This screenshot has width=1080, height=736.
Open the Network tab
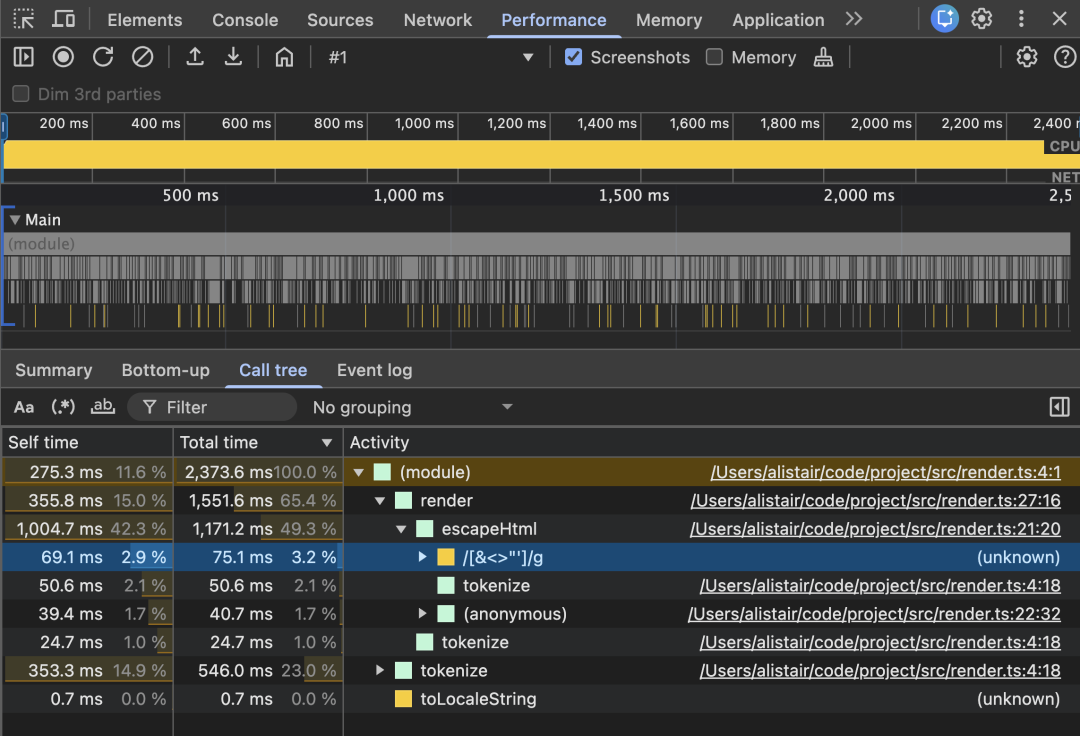(438, 20)
